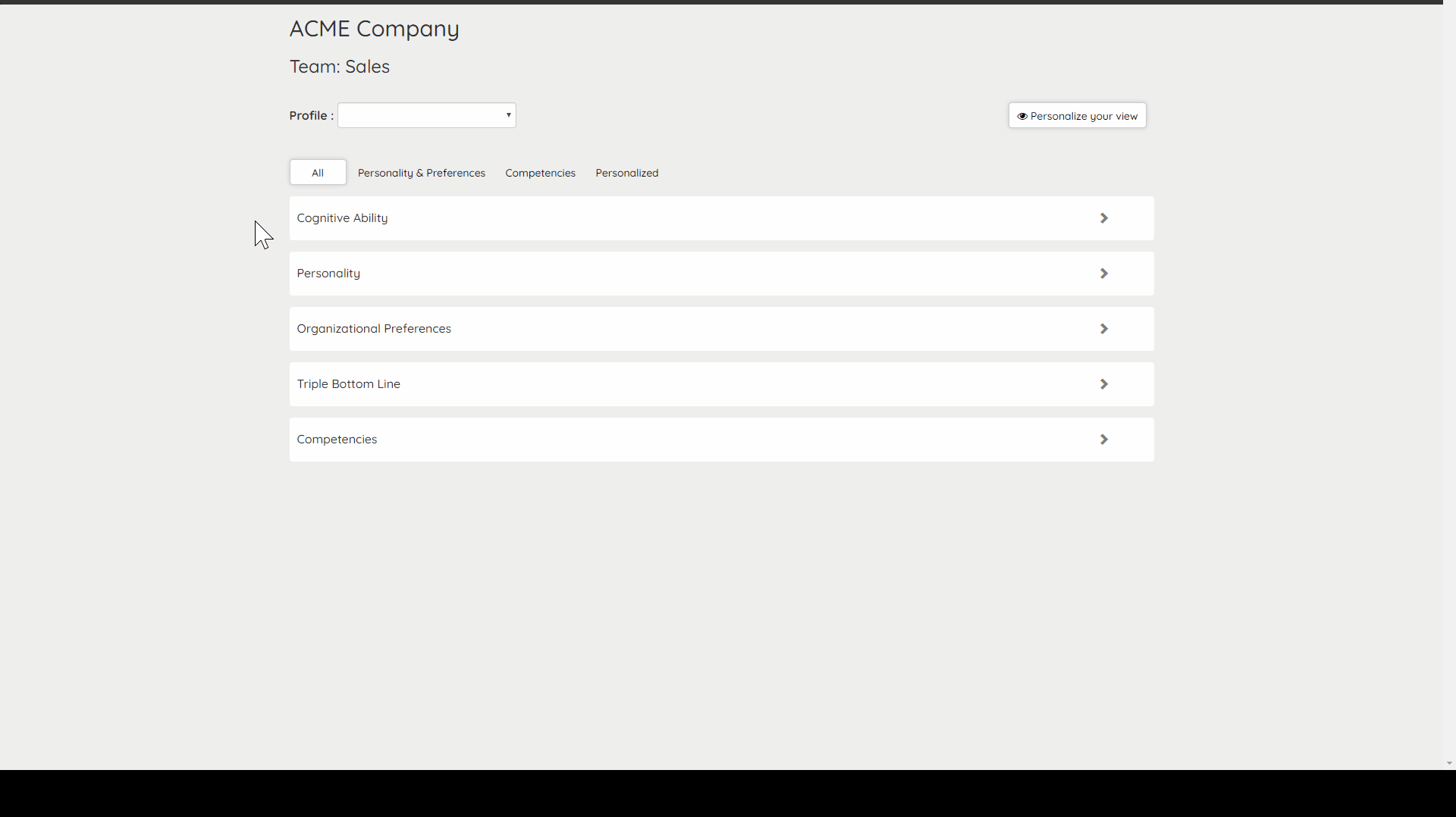This screenshot has height=817, width=1456.
Task: Expand the Personality row chevron
Action: coord(1104,274)
